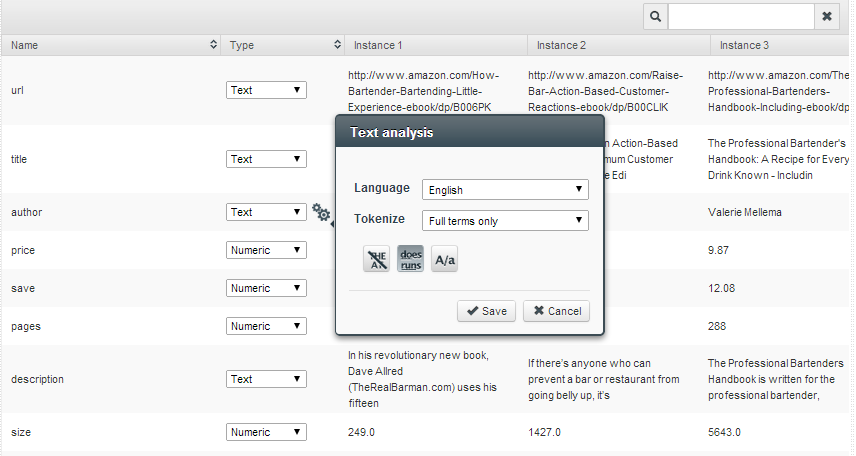Select the Type dropdown for pages

266,326
